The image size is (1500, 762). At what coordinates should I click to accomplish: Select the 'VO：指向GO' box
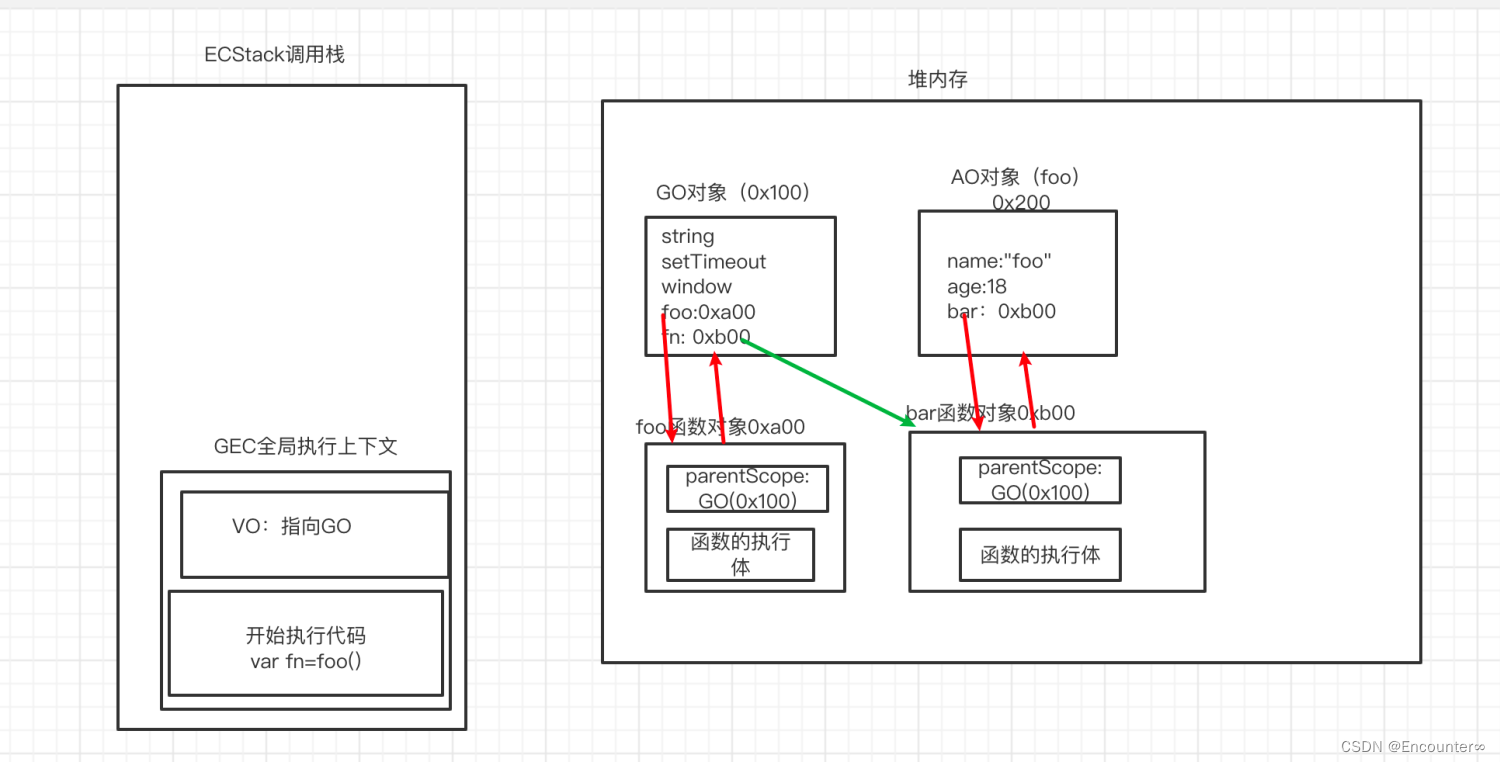315,534
